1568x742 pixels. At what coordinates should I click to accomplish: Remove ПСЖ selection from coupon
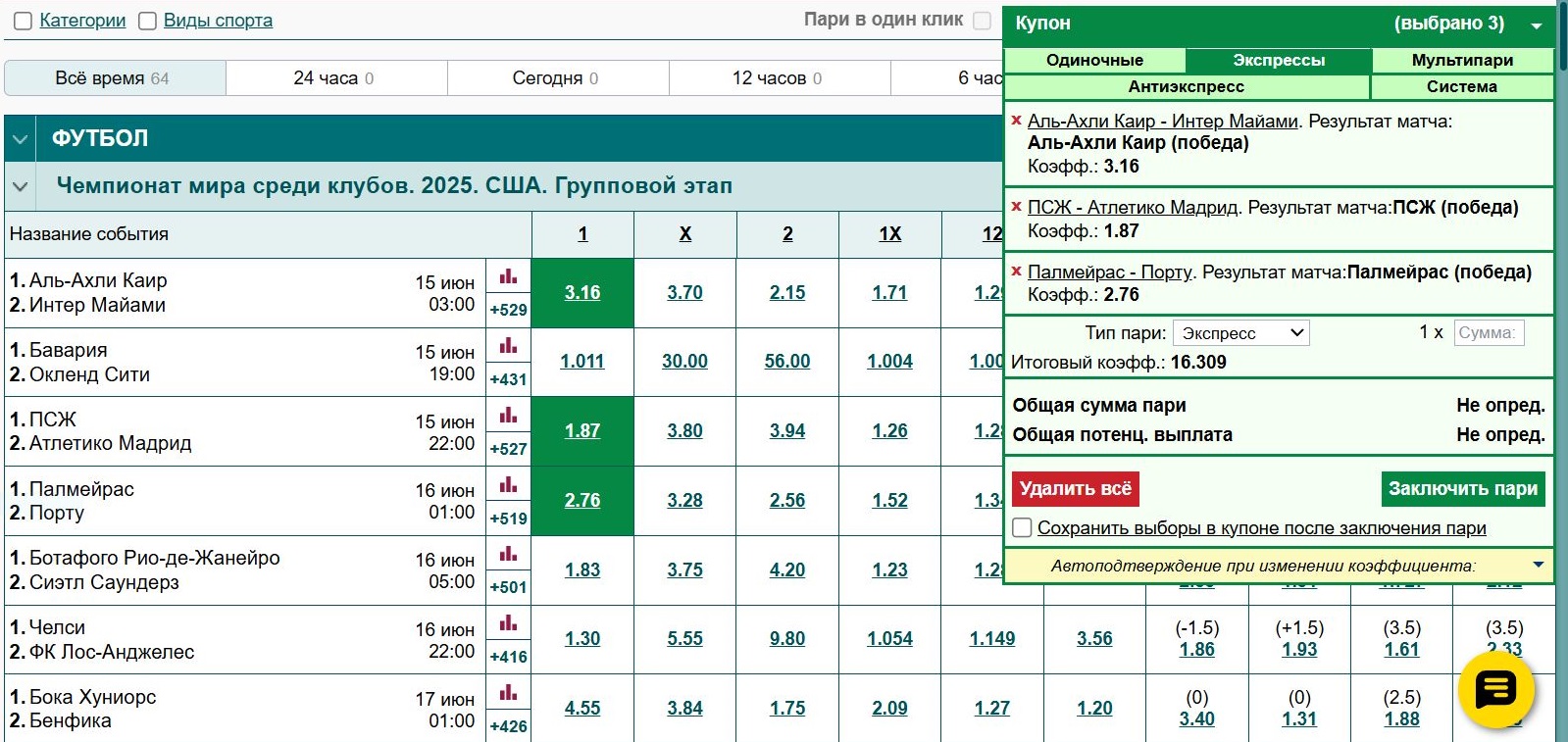pyautogui.click(x=1017, y=207)
